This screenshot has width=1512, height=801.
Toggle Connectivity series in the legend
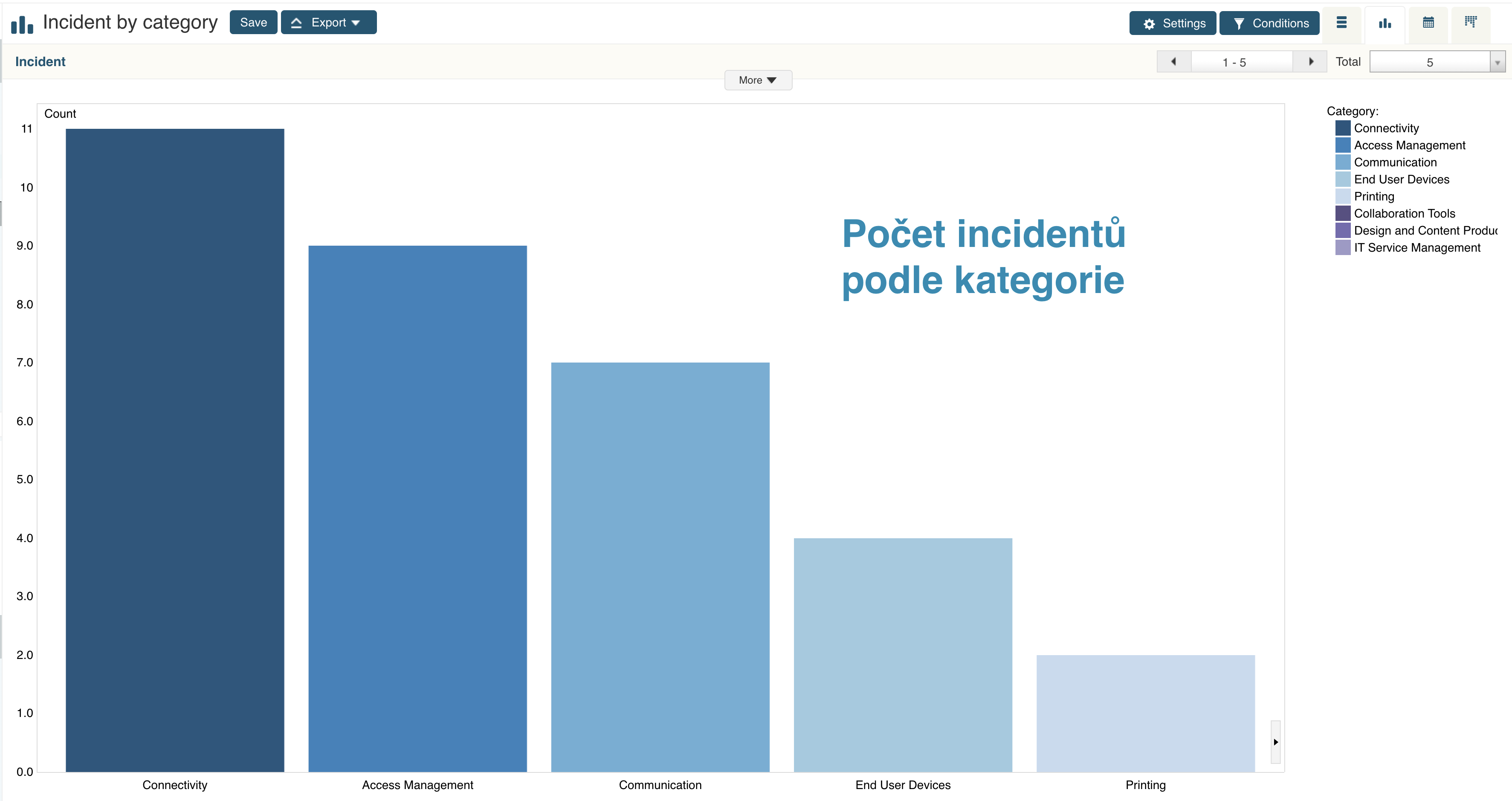pyautogui.click(x=1386, y=128)
